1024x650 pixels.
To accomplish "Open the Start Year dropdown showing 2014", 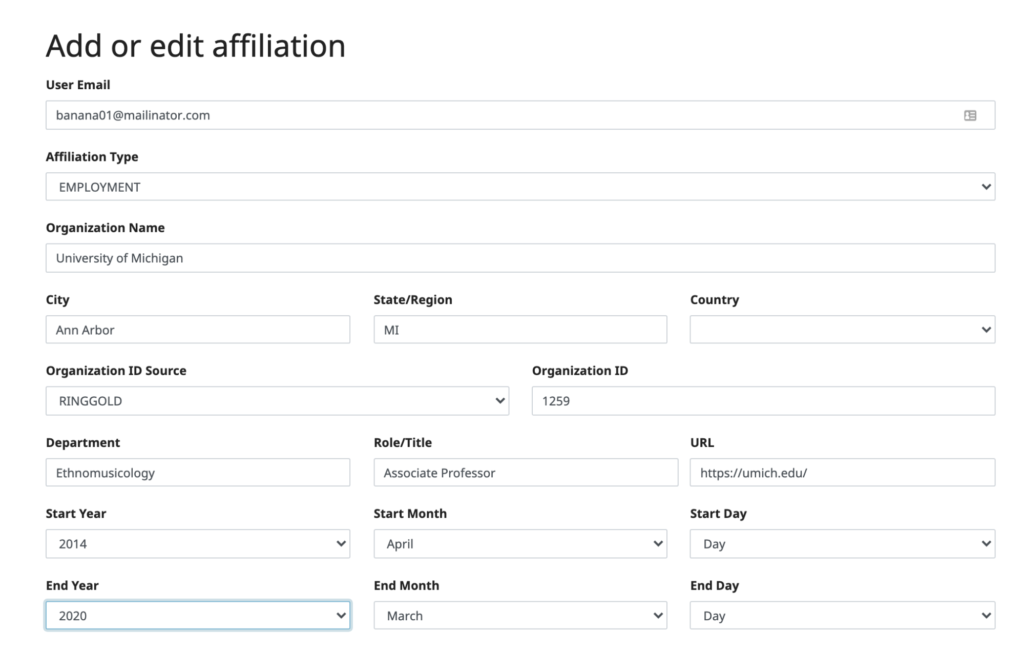I will coord(198,544).
